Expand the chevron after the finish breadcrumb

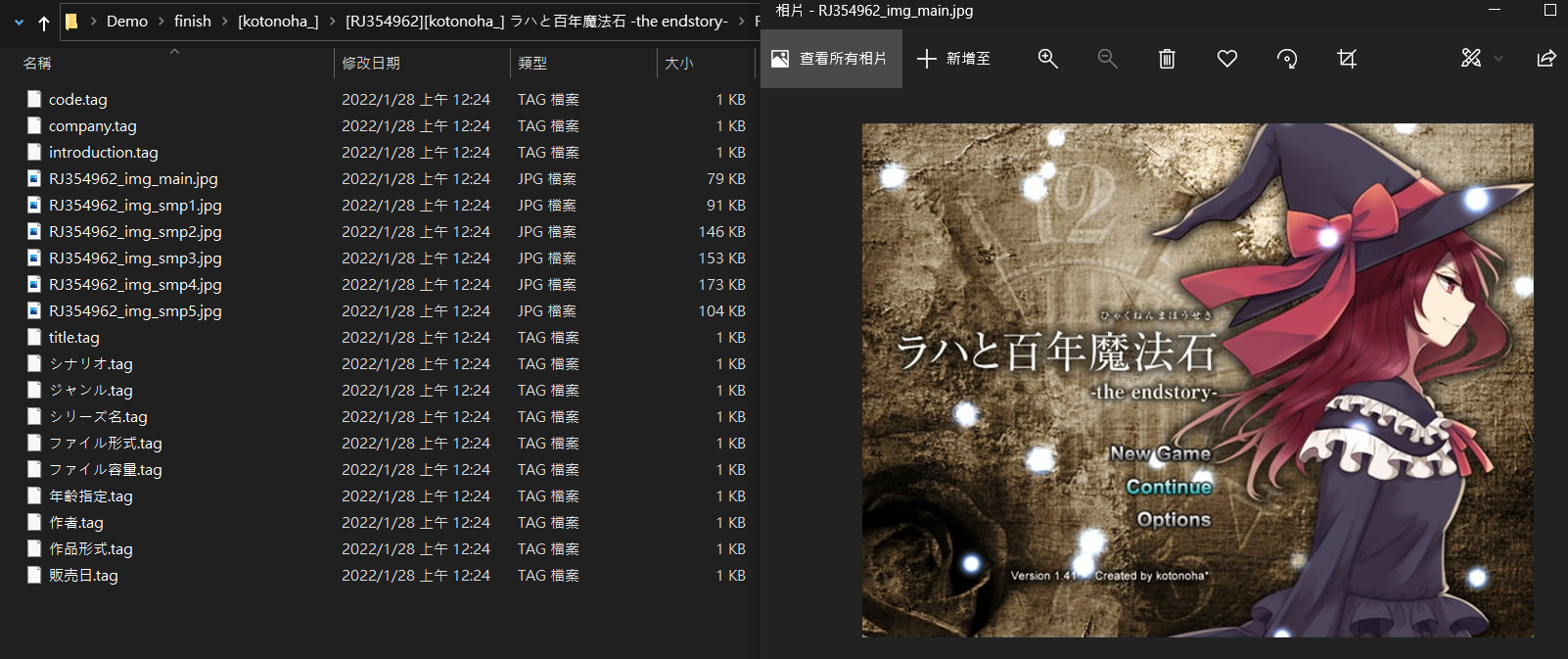[224, 21]
